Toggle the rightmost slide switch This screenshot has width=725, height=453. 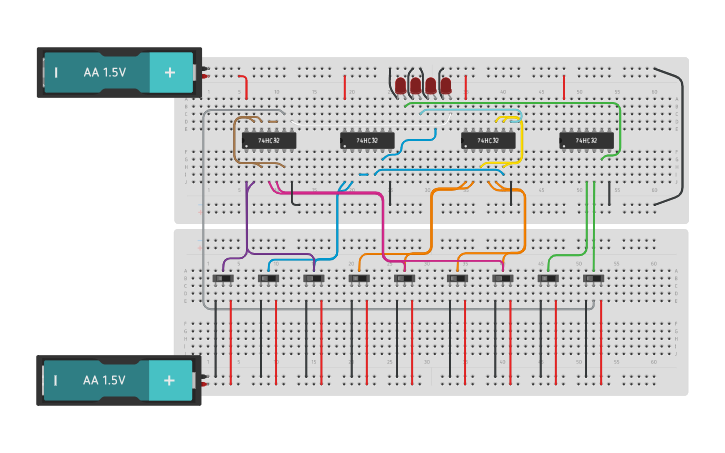[x=594, y=279]
